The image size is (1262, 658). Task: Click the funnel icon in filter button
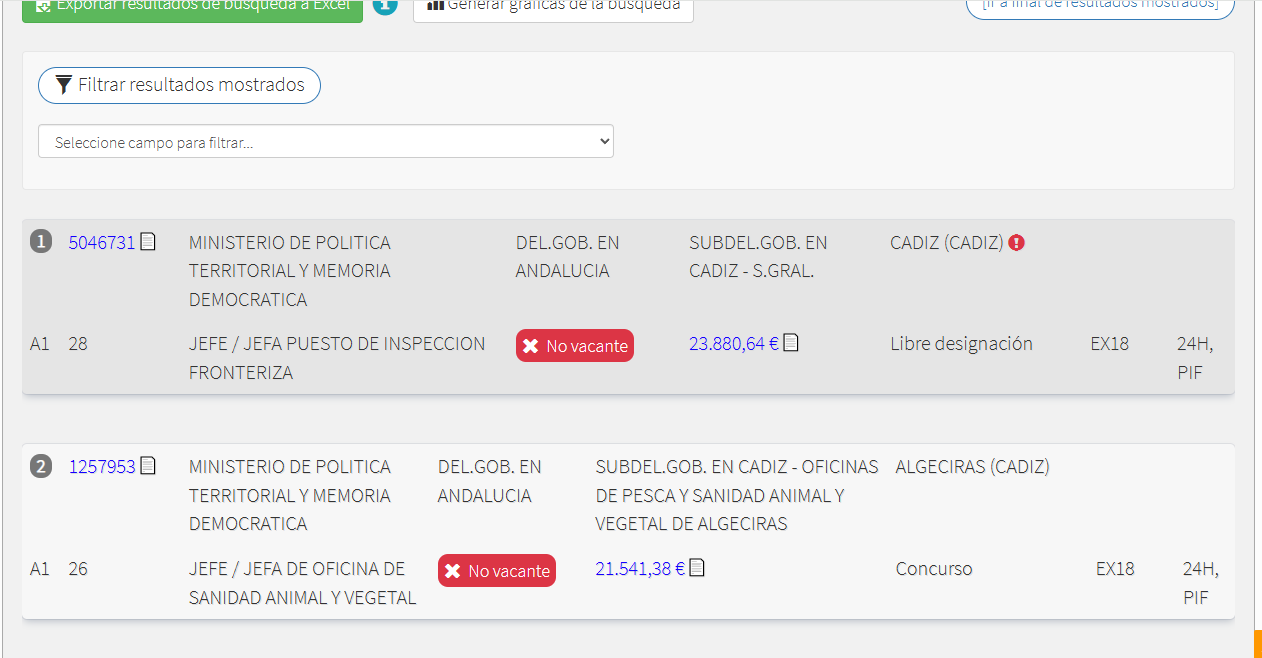(x=63, y=85)
